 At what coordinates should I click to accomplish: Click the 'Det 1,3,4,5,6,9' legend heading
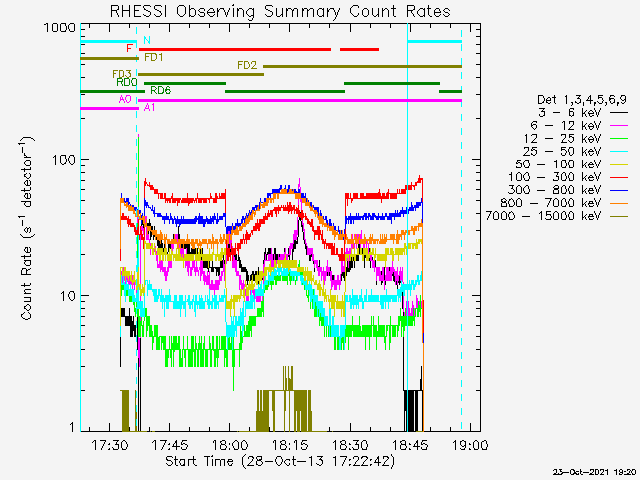click(x=582, y=100)
